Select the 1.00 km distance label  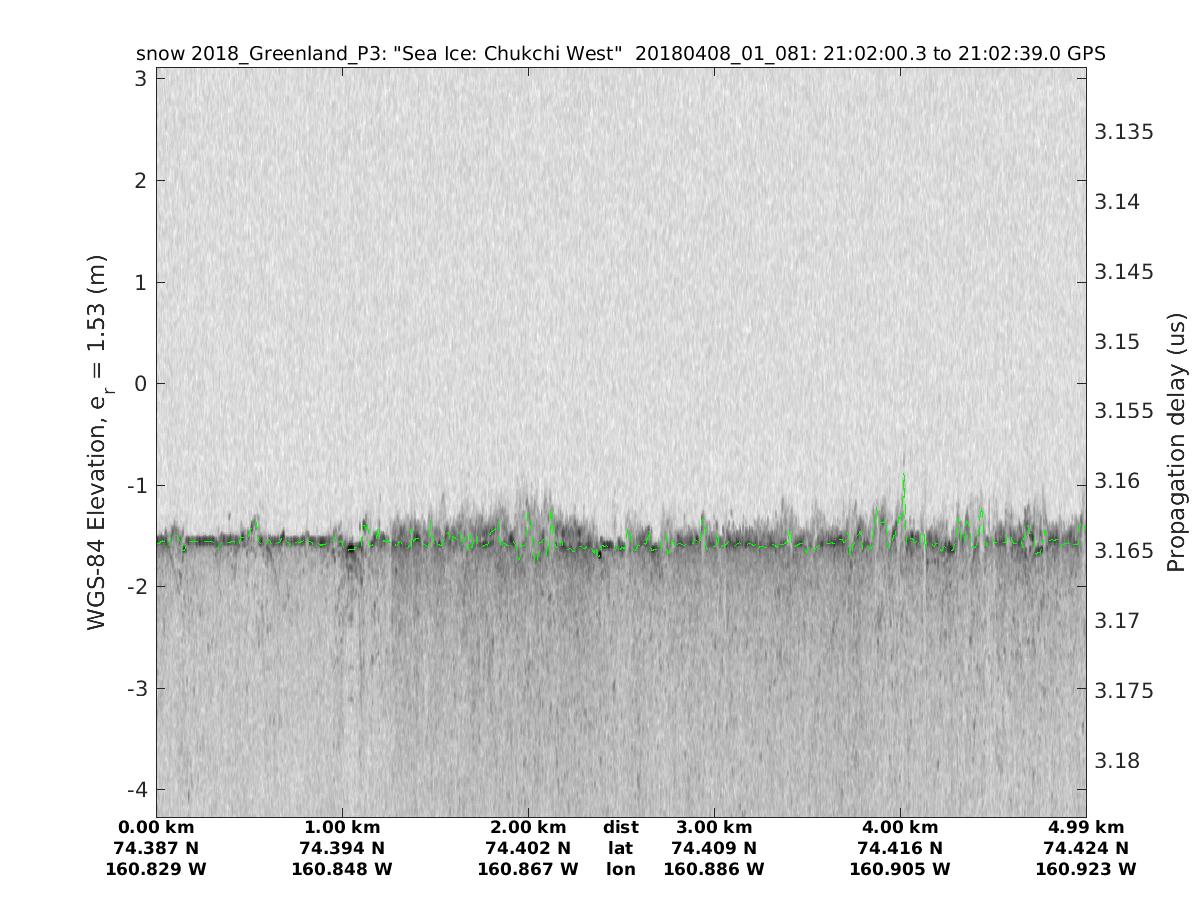click(342, 827)
